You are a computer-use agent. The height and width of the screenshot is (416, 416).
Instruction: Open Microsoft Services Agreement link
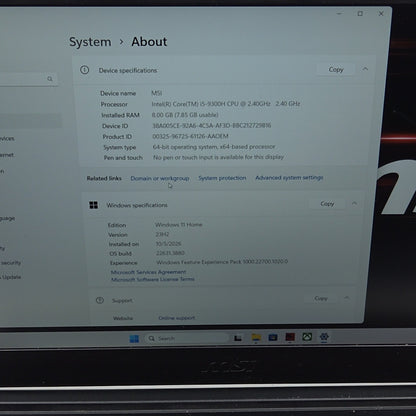pyautogui.click(x=148, y=272)
